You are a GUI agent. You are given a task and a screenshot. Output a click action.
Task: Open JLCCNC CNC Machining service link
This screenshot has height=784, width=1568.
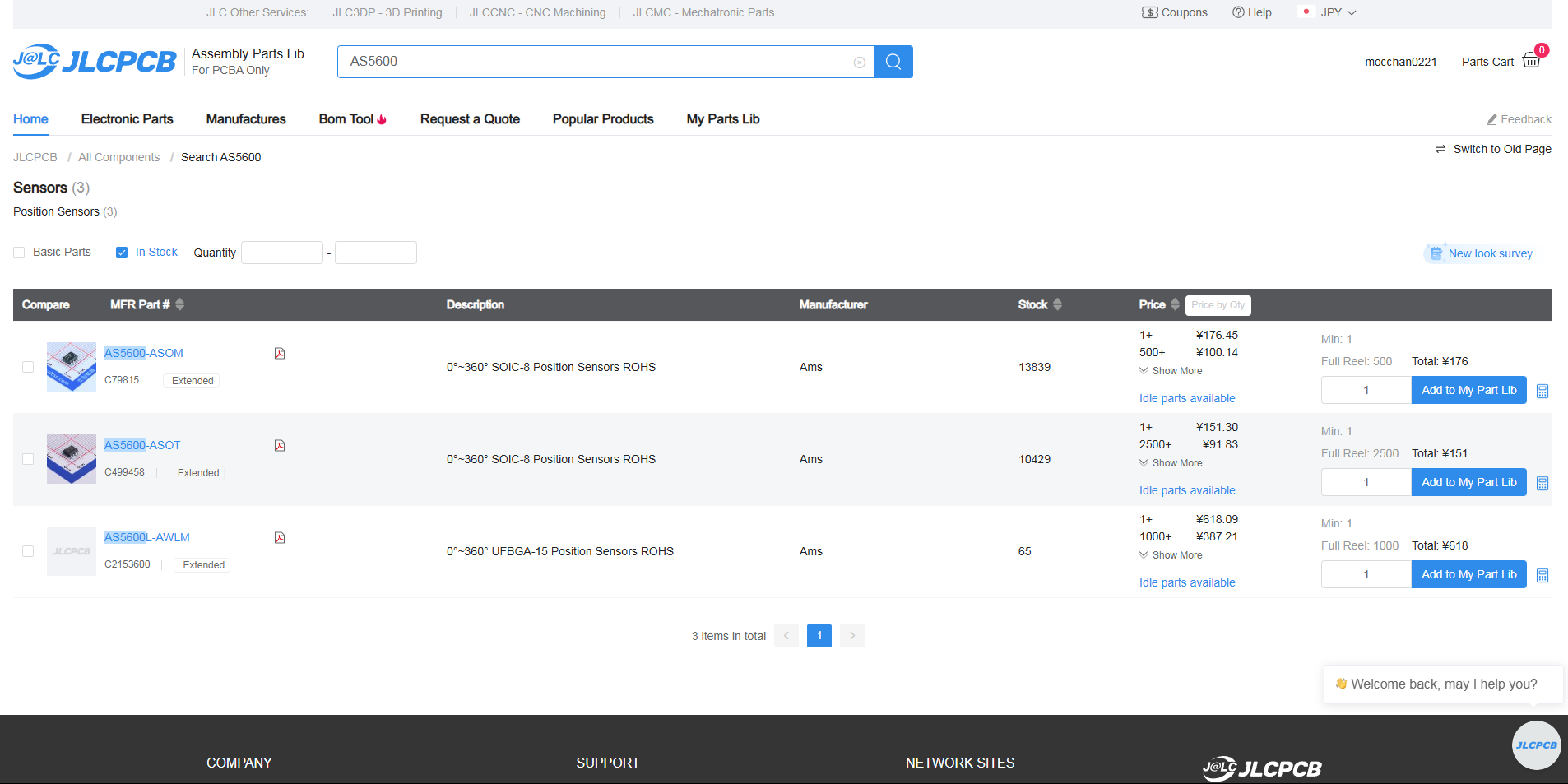[538, 12]
